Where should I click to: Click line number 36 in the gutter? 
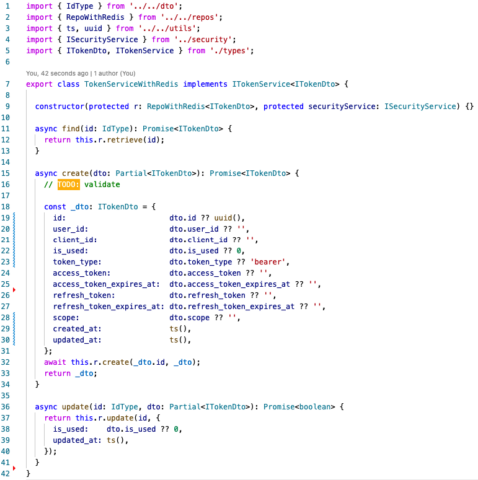point(5,407)
